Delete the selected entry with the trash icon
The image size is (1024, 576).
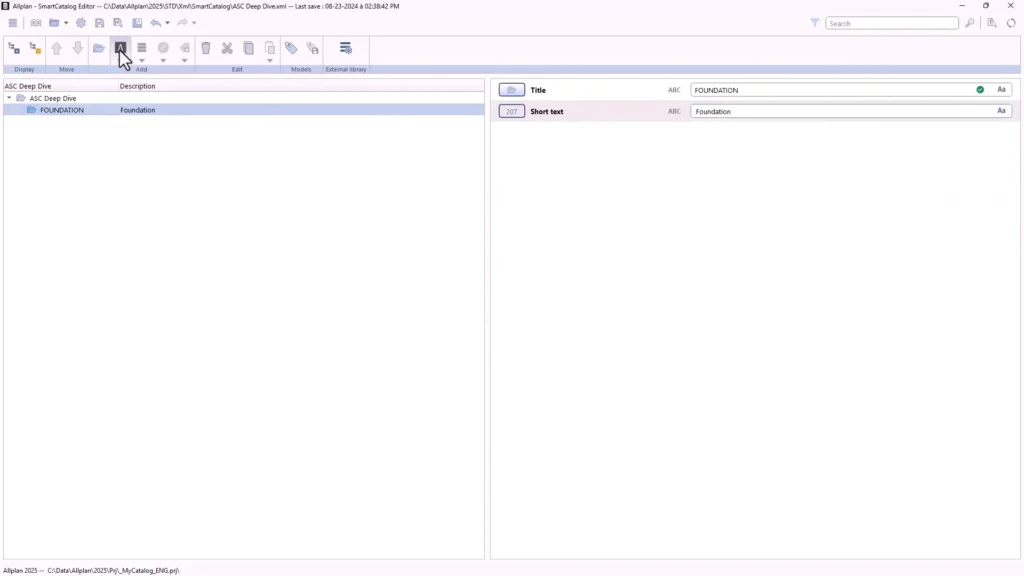click(x=206, y=47)
